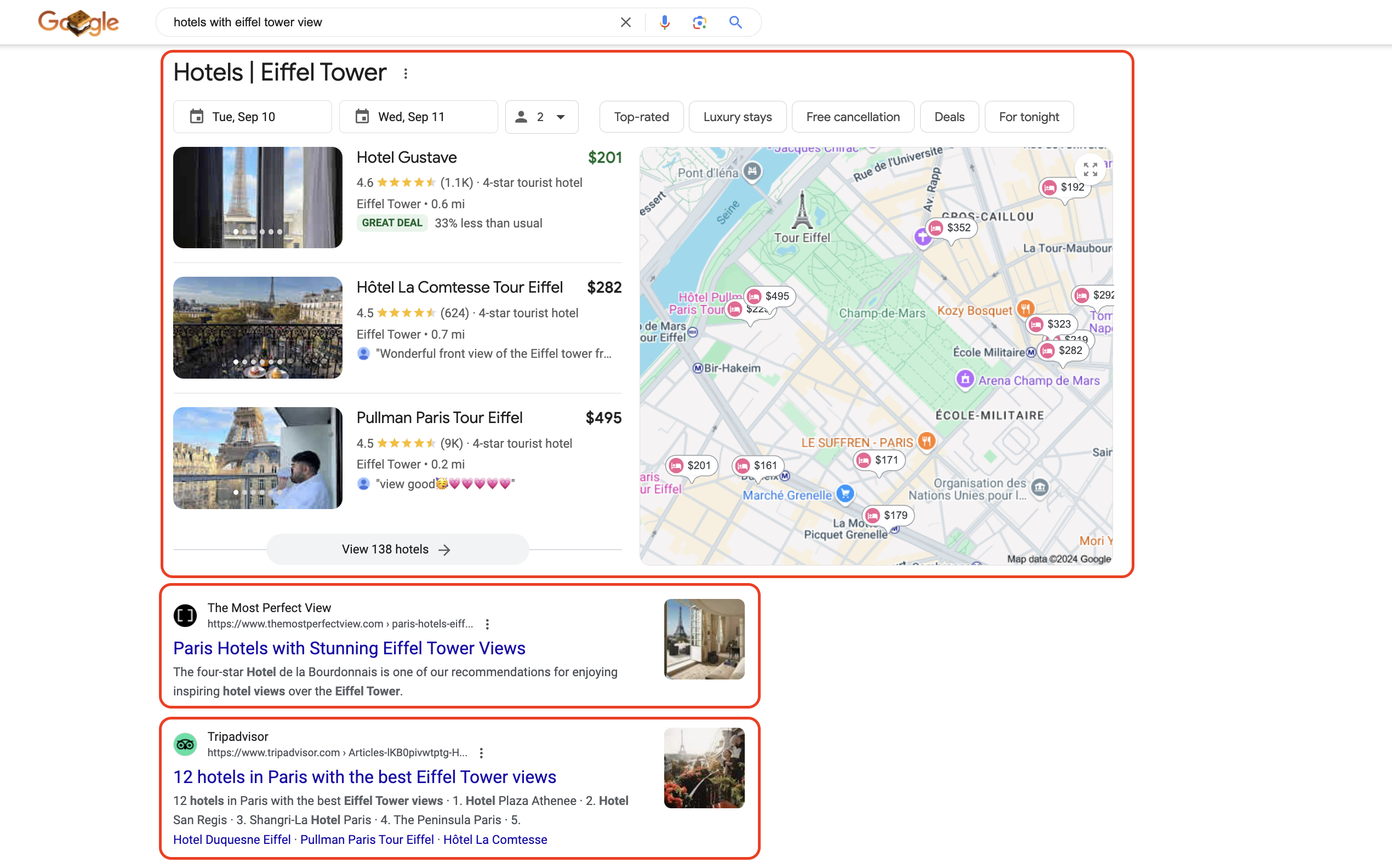Open options menu for Tripadvisor result
1392x868 pixels.
click(x=482, y=752)
